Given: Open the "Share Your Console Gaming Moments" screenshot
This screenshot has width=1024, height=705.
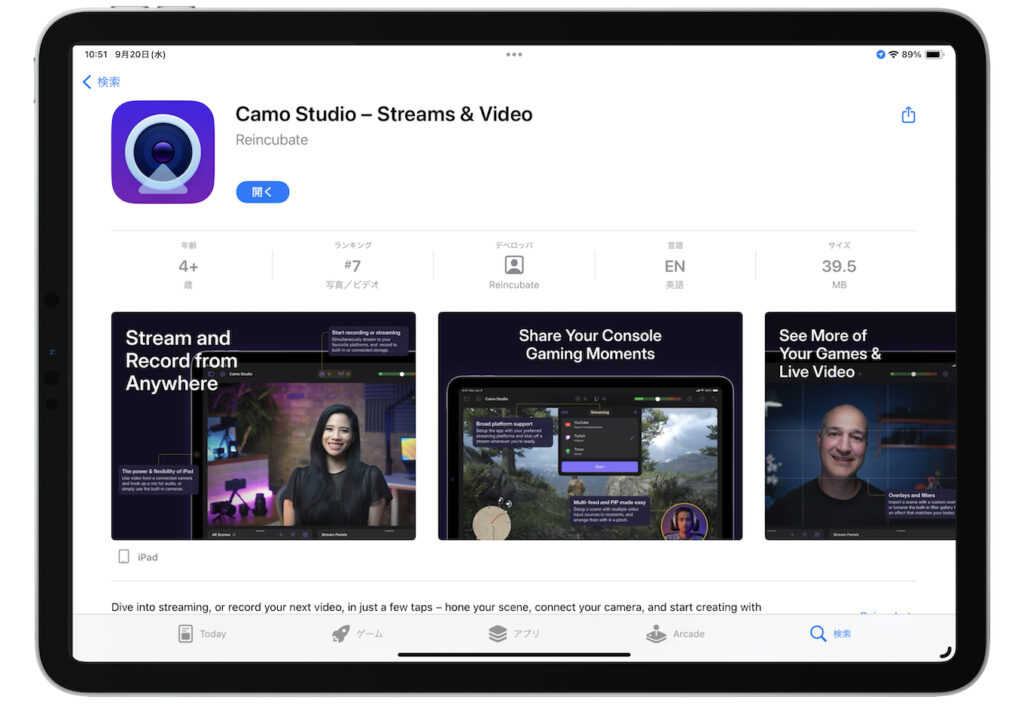Looking at the screenshot, I should point(590,426).
